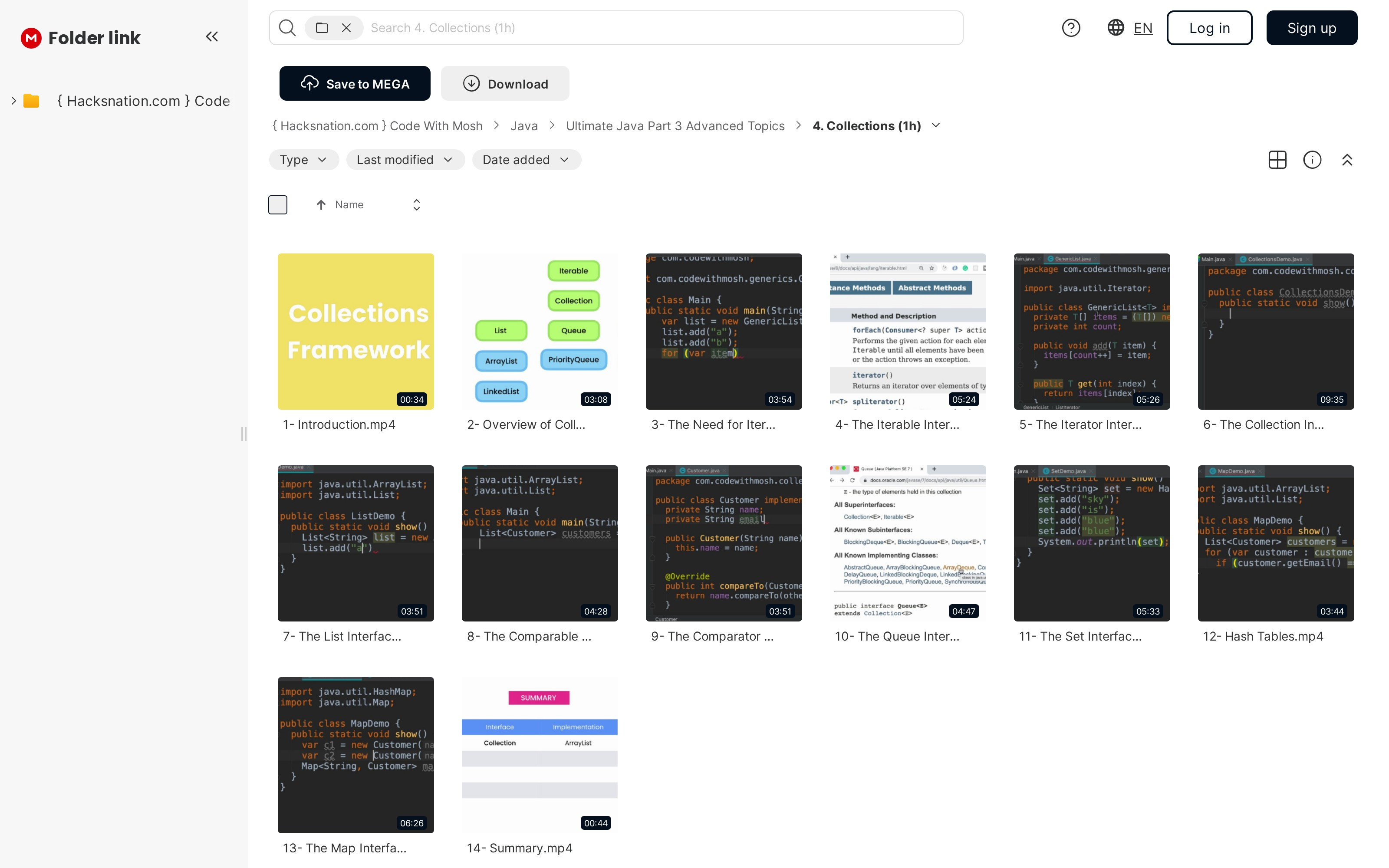Toggle the select-all checkbox
This screenshot has height=868, width=1389.
pyautogui.click(x=278, y=205)
